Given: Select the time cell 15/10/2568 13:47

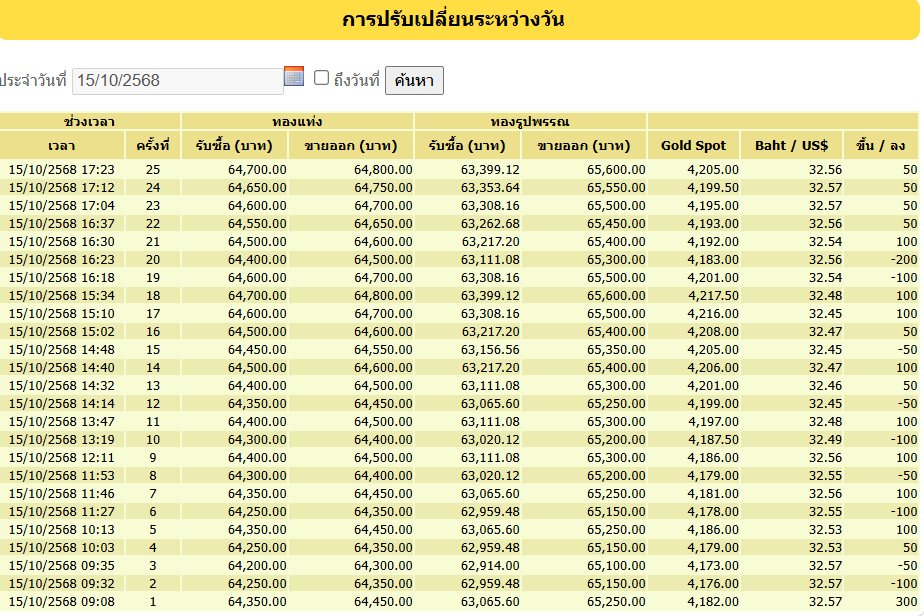Looking at the screenshot, I should (x=62, y=421).
